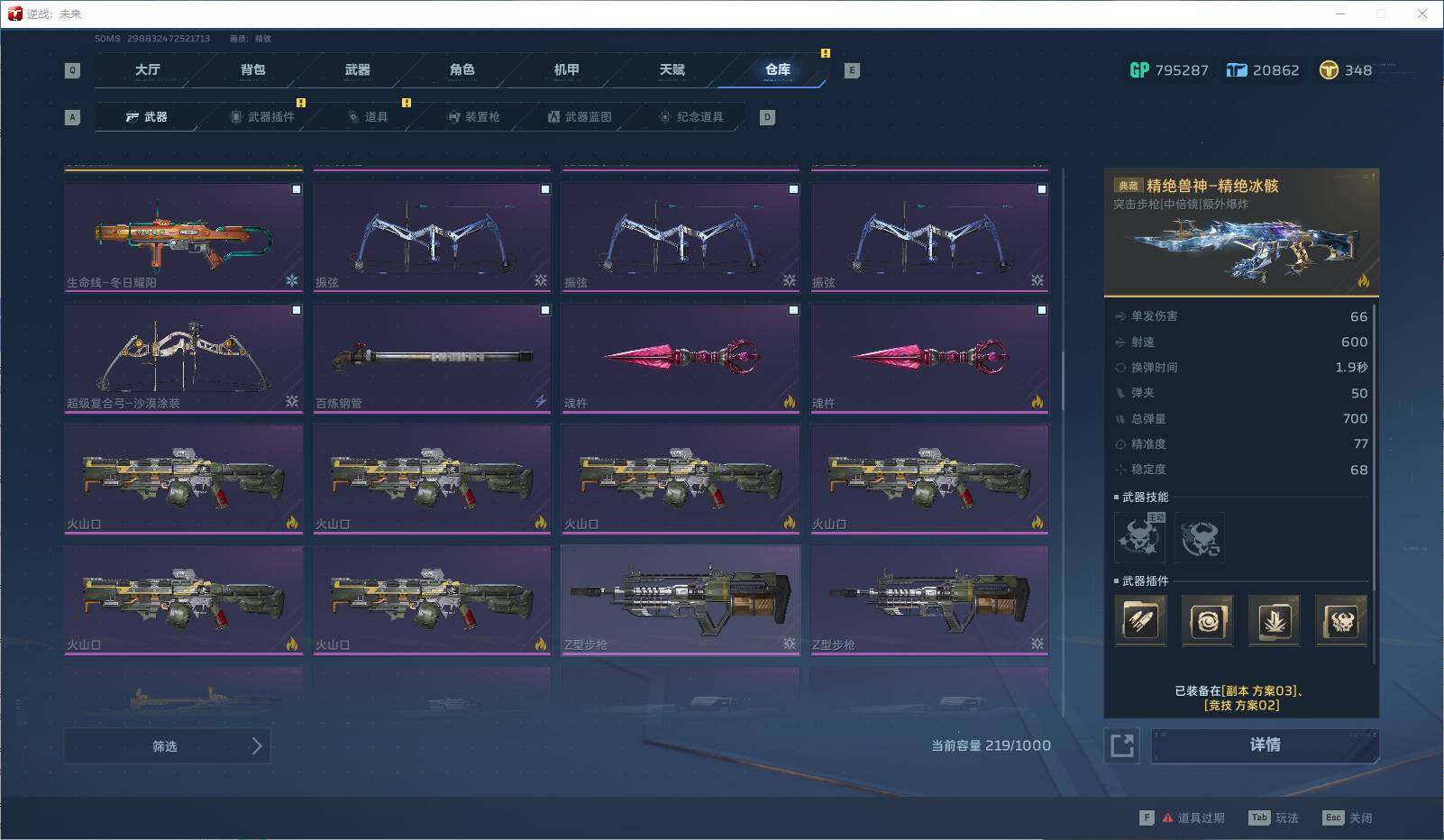Tick the checkbox on the rightmost 振弦 card
1444x840 pixels.
click(1042, 189)
